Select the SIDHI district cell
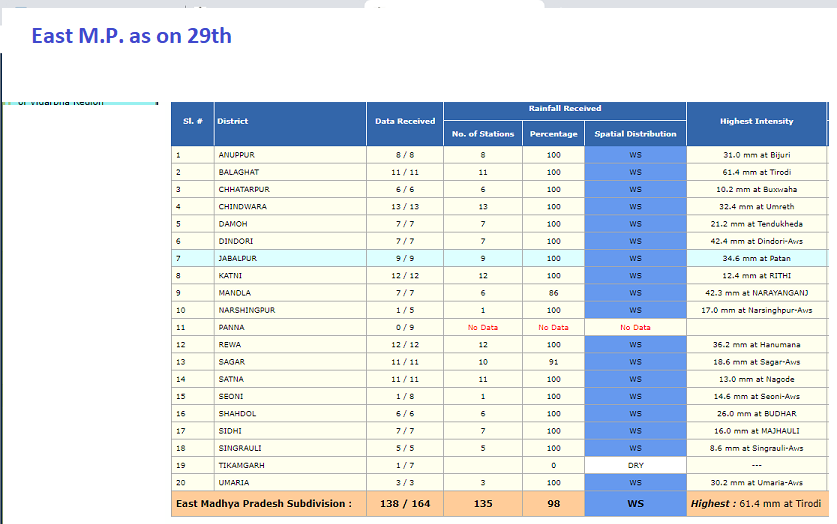 290,431
